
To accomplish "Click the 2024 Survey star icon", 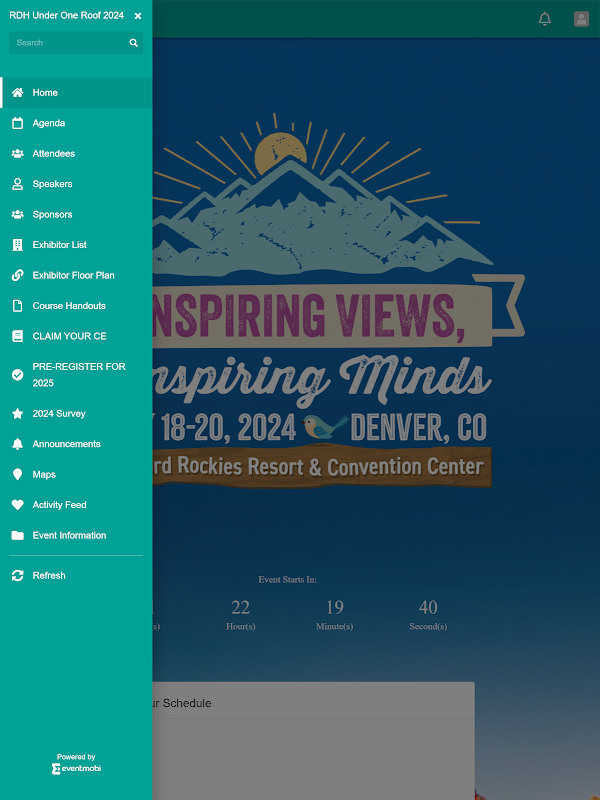I will pyautogui.click(x=17, y=413).
